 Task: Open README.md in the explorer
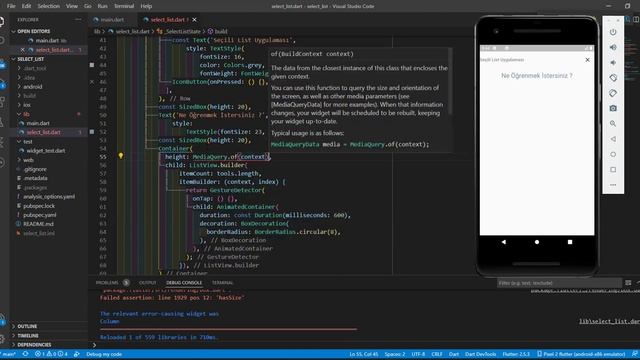[38, 224]
